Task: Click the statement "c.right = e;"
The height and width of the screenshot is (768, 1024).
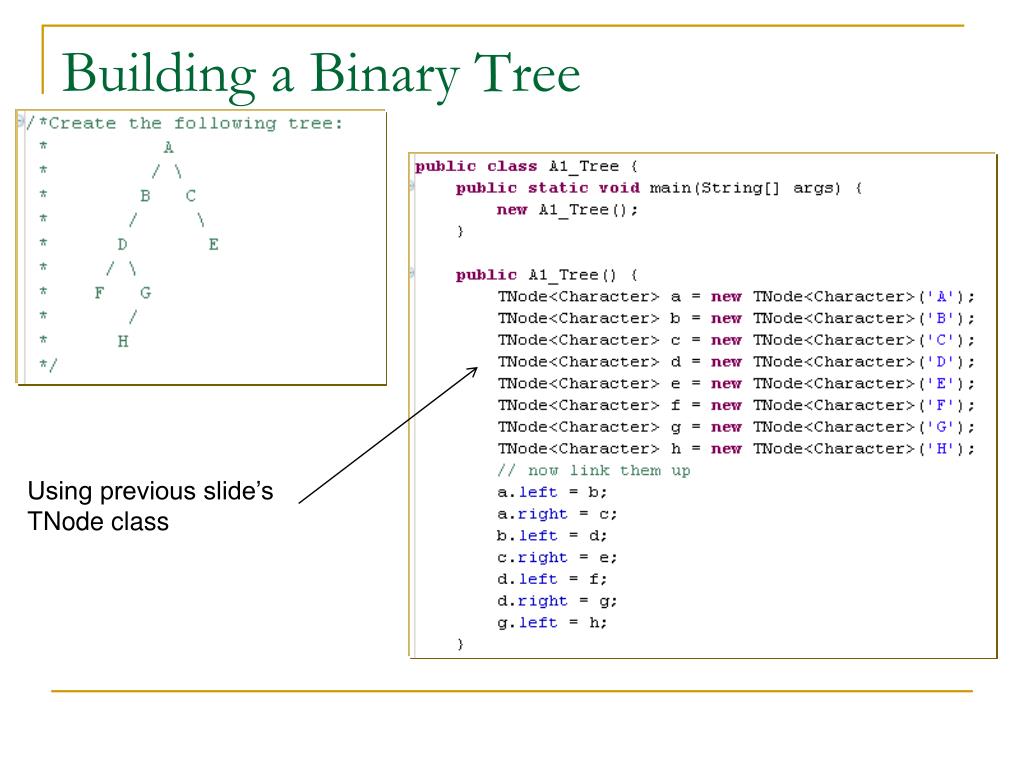Action: coord(557,557)
